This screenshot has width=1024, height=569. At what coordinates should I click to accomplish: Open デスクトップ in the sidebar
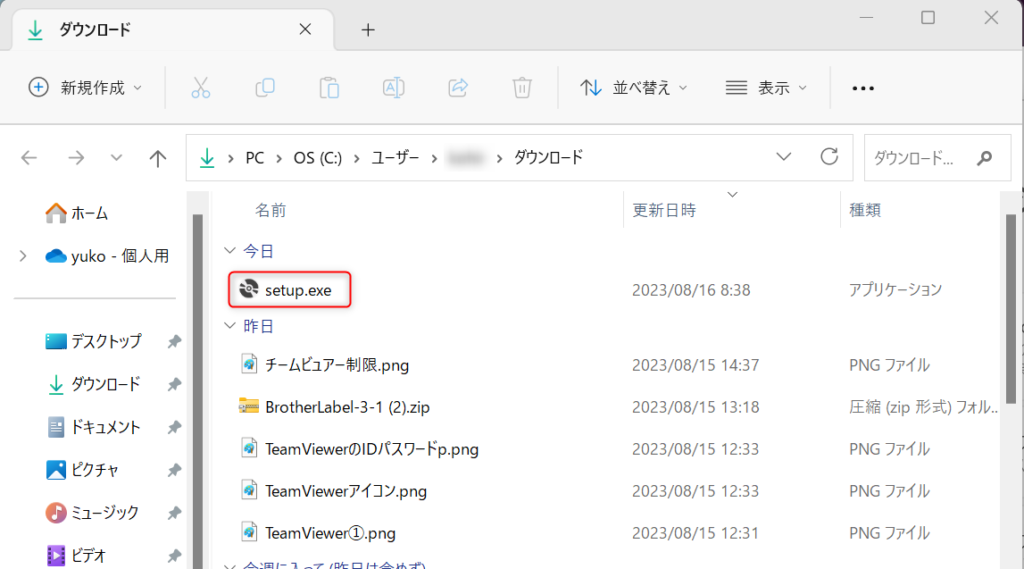pos(93,341)
